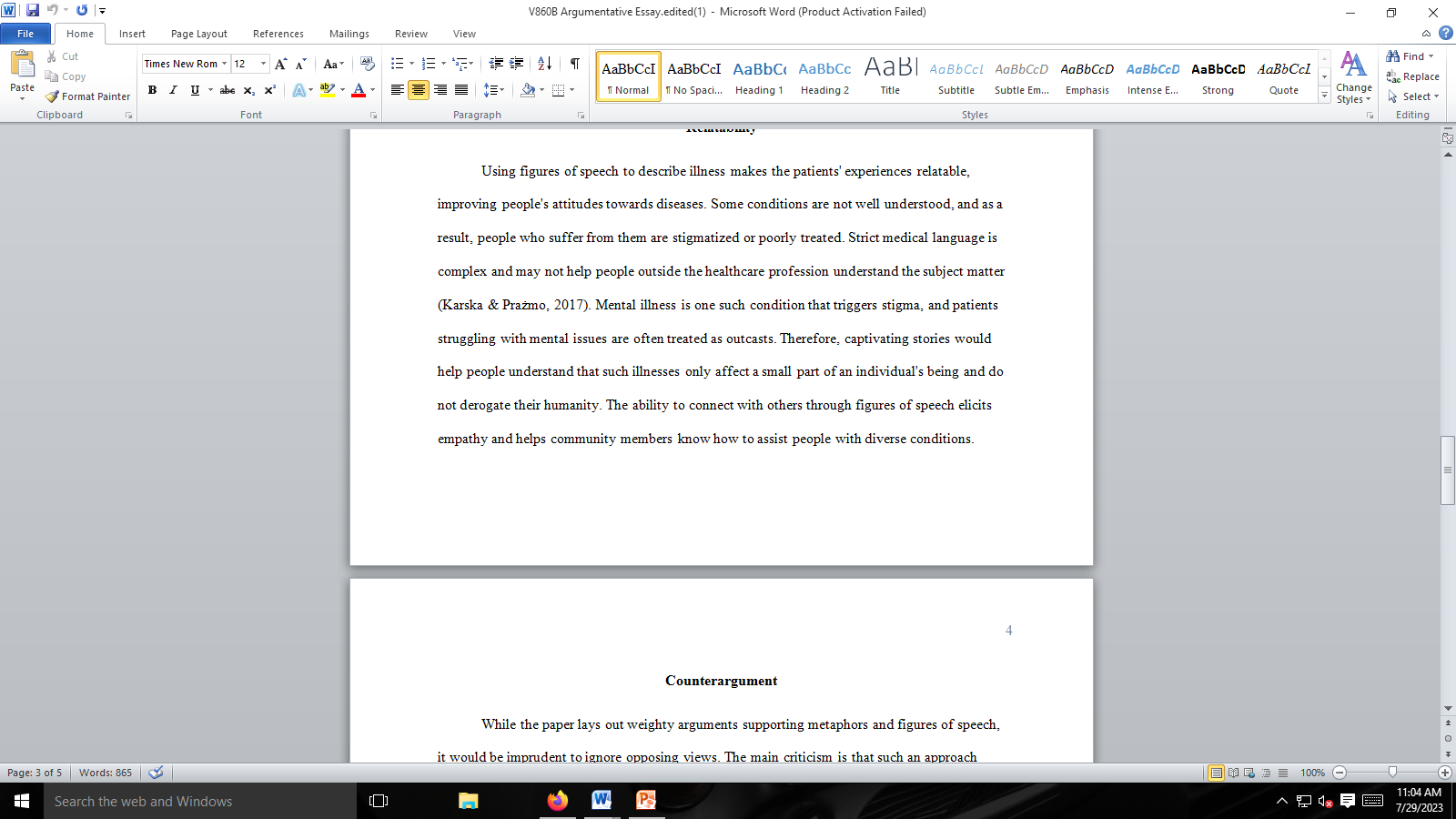Screen dimensions: 1456x819
Task: Click the proofing errors check icon
Action: click(x=156, y=773)
